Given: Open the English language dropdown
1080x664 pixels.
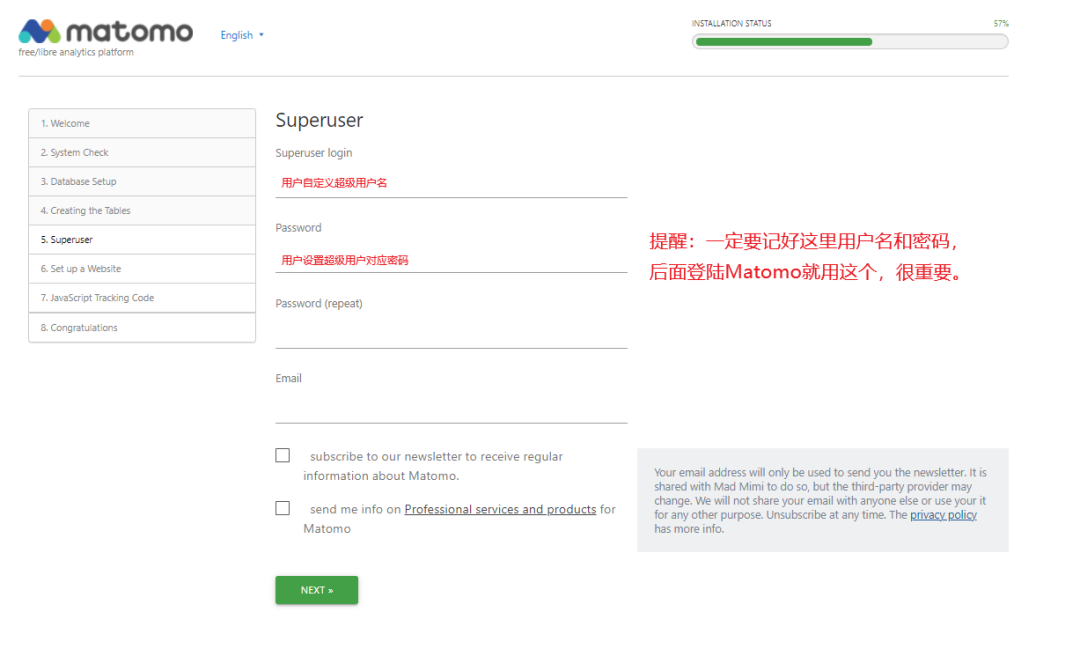Looking at the screenshot, I should [242, 35].
